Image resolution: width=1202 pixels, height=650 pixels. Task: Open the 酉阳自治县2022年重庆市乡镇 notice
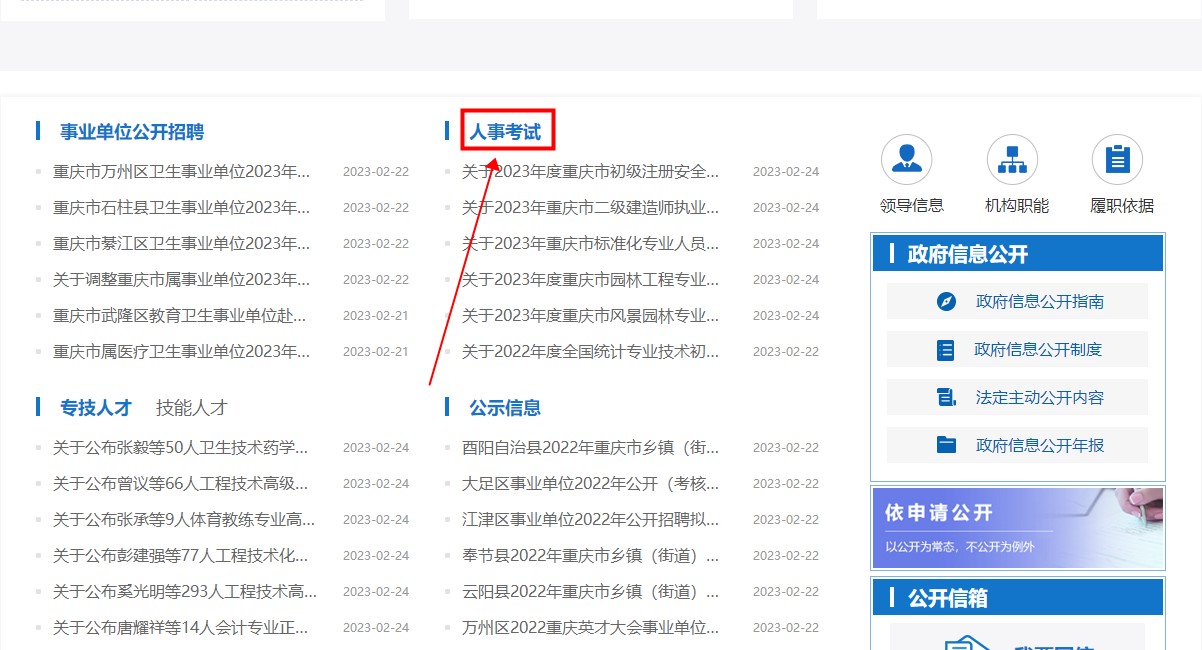point(592,447)
